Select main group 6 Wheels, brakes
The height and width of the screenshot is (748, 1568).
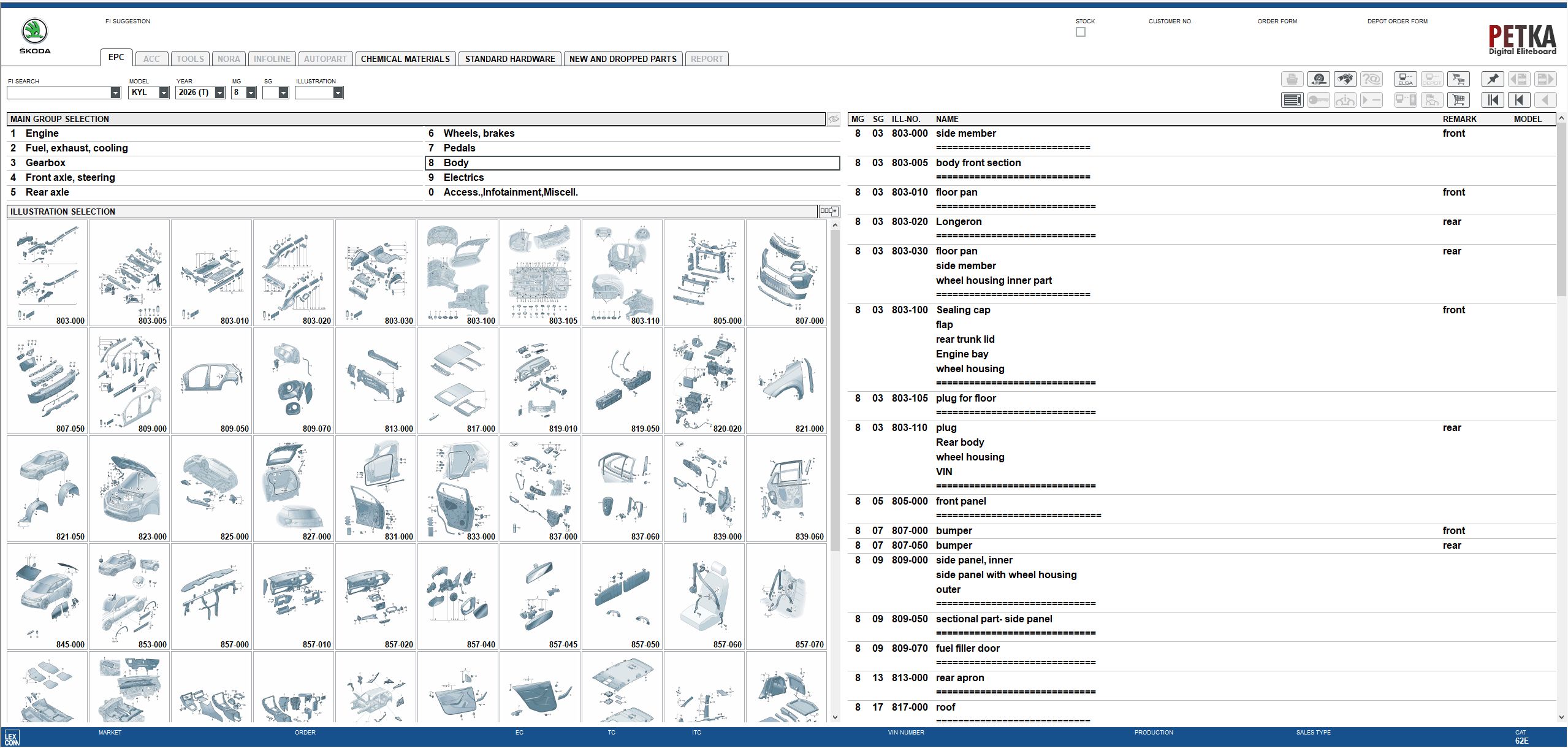click(633, 134)
